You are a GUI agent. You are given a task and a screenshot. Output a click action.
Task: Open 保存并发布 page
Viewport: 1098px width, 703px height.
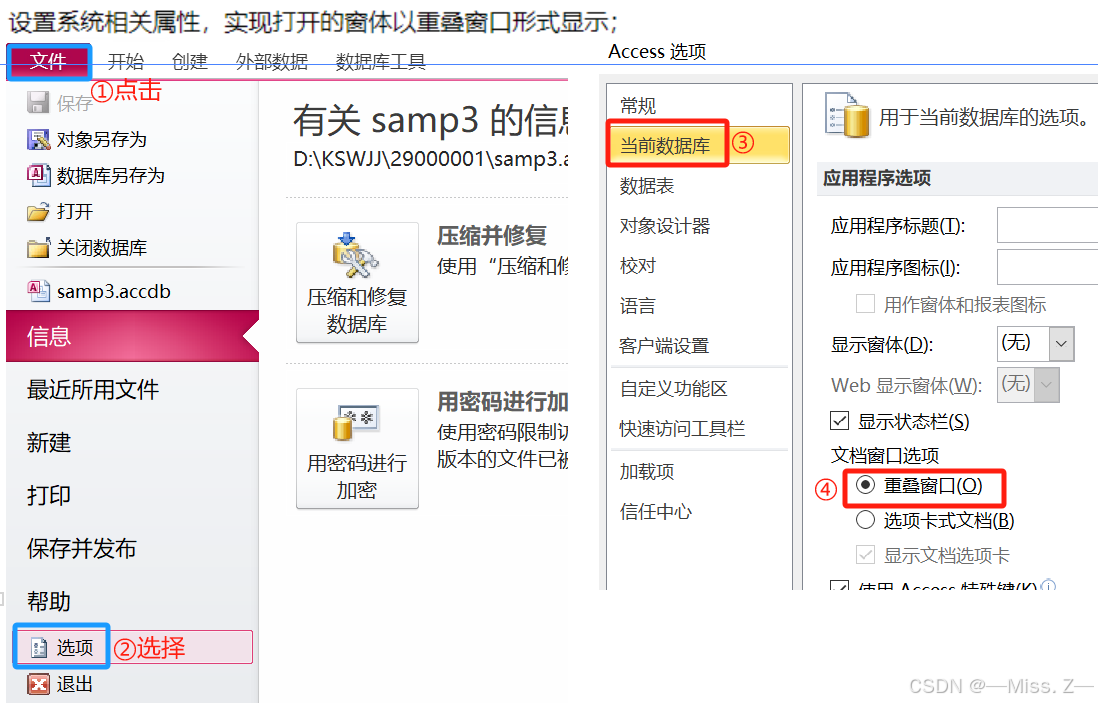(81, 548)
